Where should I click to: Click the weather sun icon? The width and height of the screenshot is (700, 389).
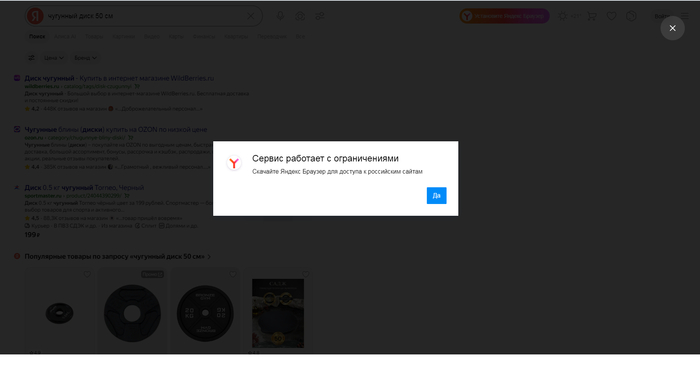pos(563,16)
